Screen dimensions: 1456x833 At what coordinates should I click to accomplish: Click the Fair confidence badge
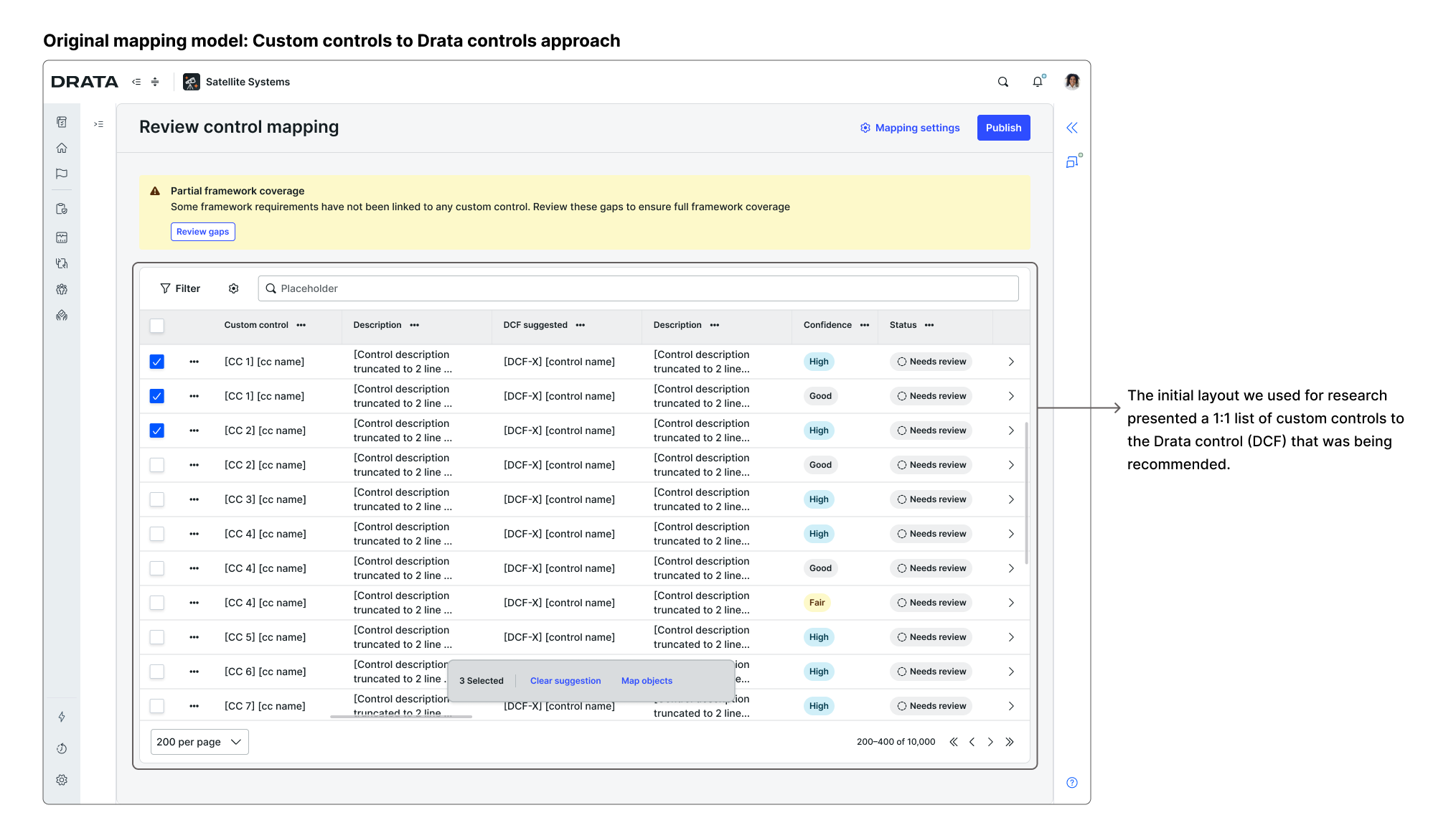[x=817, y=603]
